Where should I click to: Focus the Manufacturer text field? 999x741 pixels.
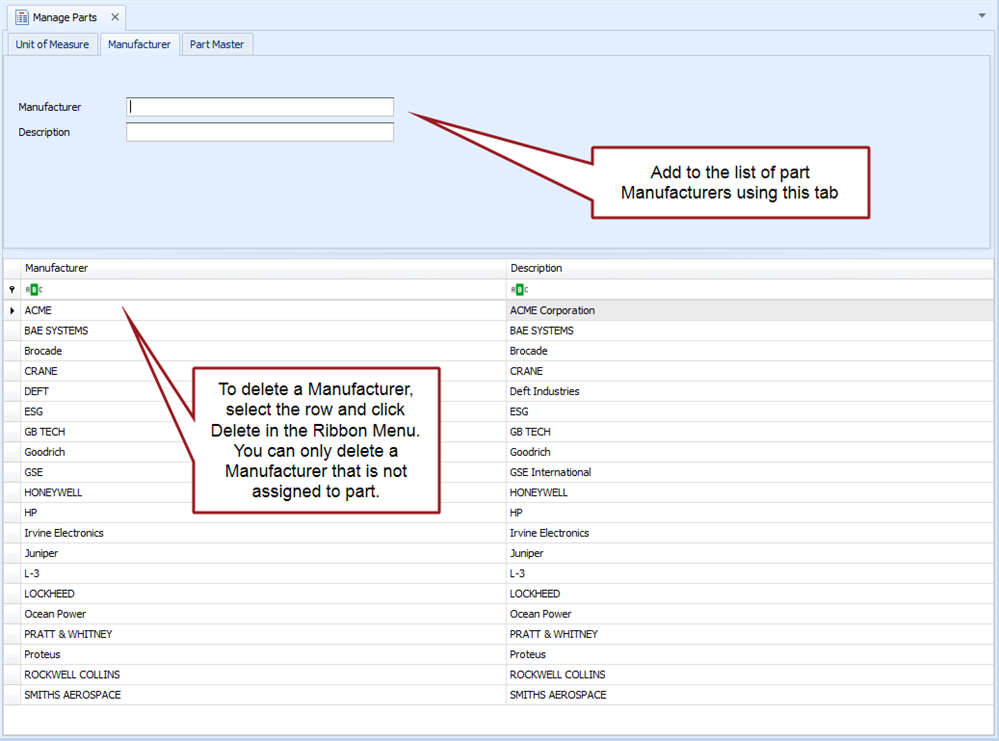tap(260, 107)
